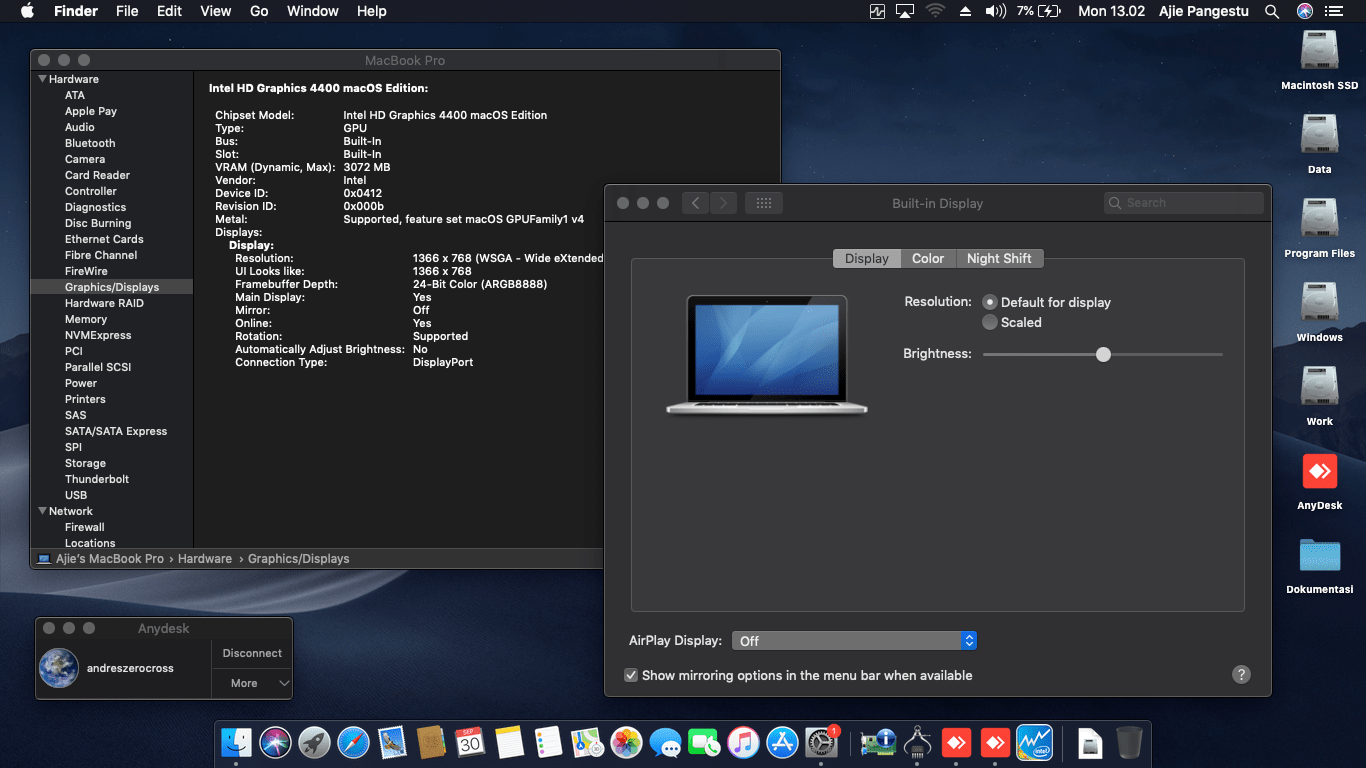1366x768 pixels.
Task: Toggle Show mirroring options checkbox
Action: click(x=631, y=675)
